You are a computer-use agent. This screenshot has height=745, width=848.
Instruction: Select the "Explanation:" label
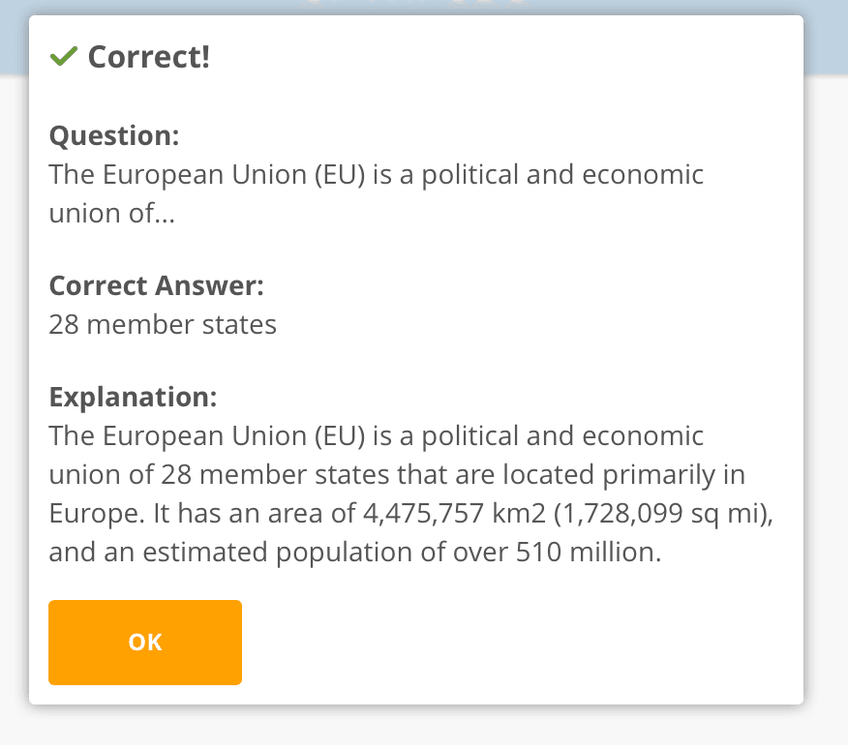(133, 397)
